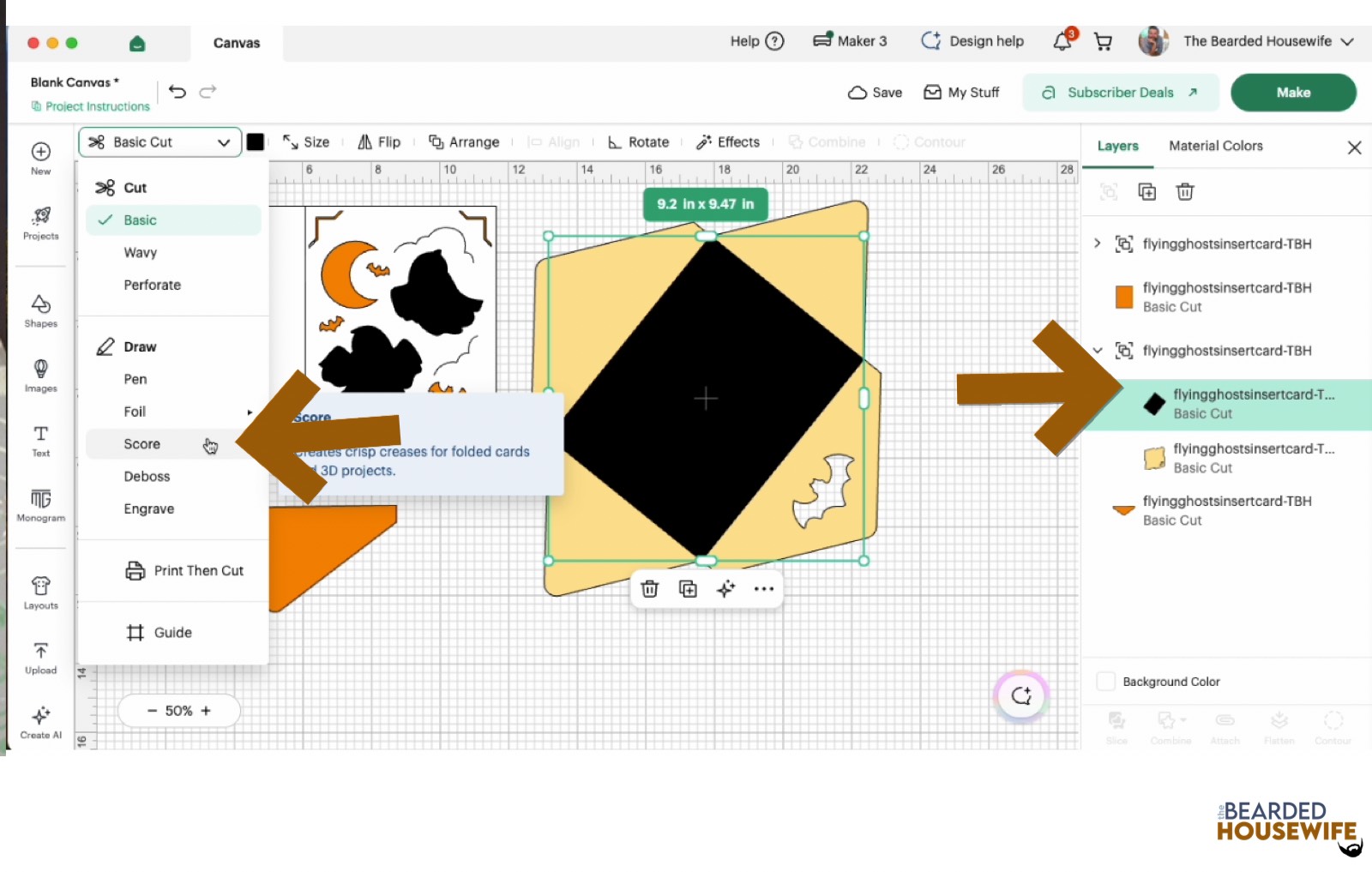Viewport: 1372px width, 872px height.
Task: Click the black operation color swatch
Action: tap(256, 142)
